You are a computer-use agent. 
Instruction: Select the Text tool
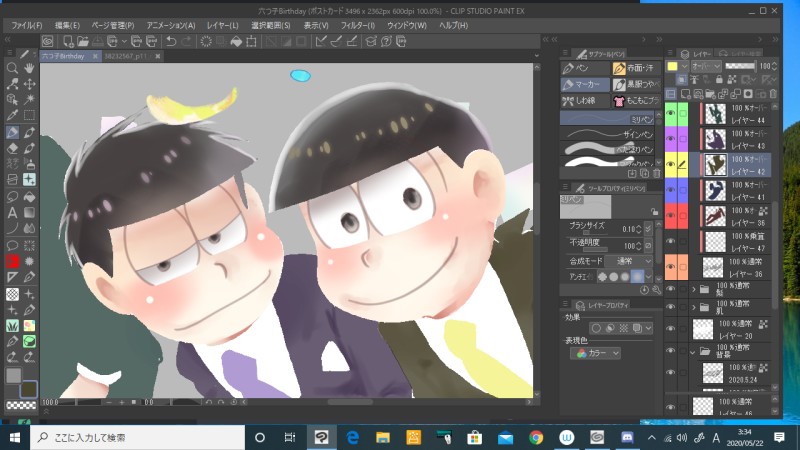pos(12,213)
